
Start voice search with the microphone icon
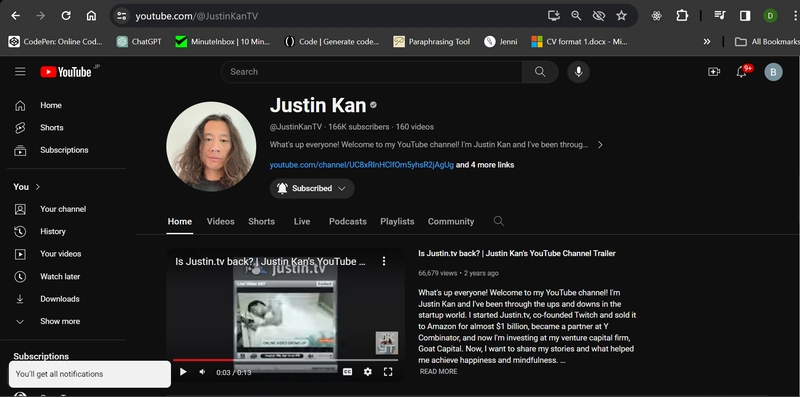click(x=578, y=72)
